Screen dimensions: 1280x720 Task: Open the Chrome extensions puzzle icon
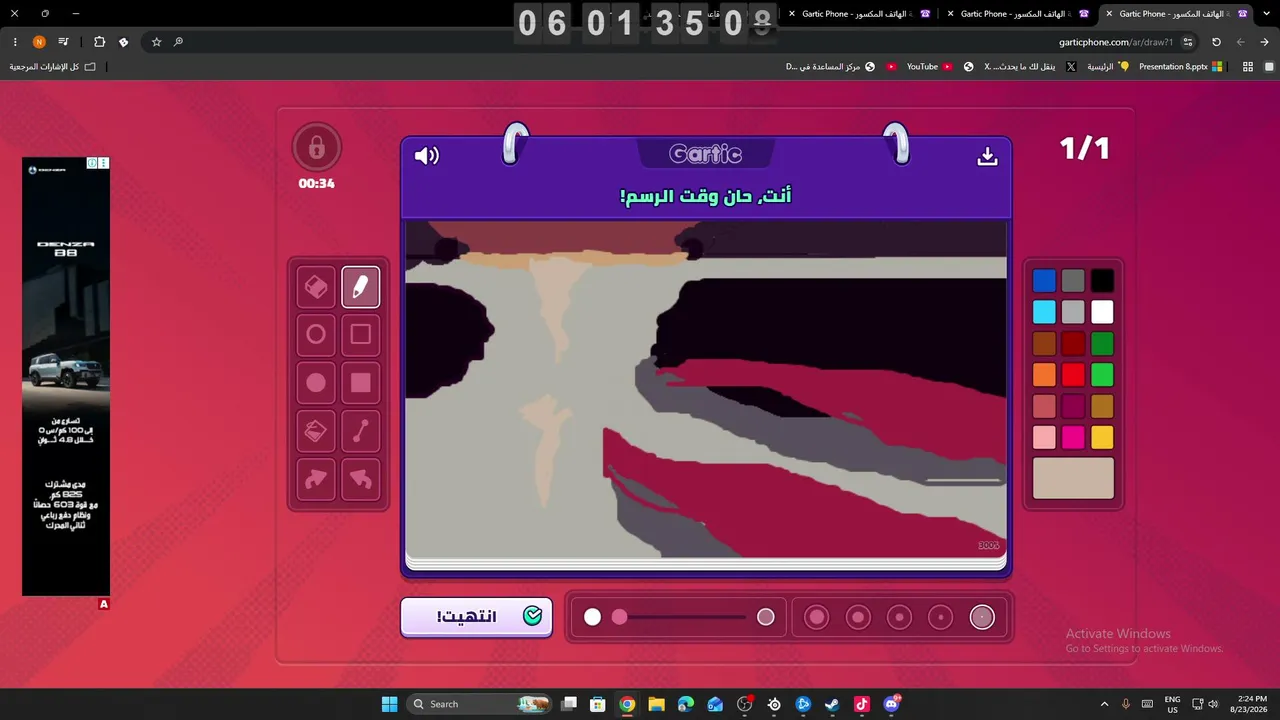point(99,42)
